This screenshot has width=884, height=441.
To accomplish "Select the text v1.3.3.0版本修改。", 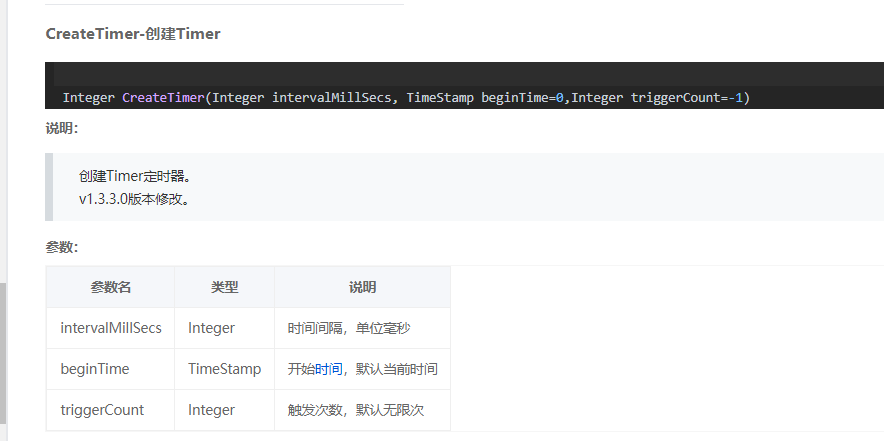I will point(134,199).
